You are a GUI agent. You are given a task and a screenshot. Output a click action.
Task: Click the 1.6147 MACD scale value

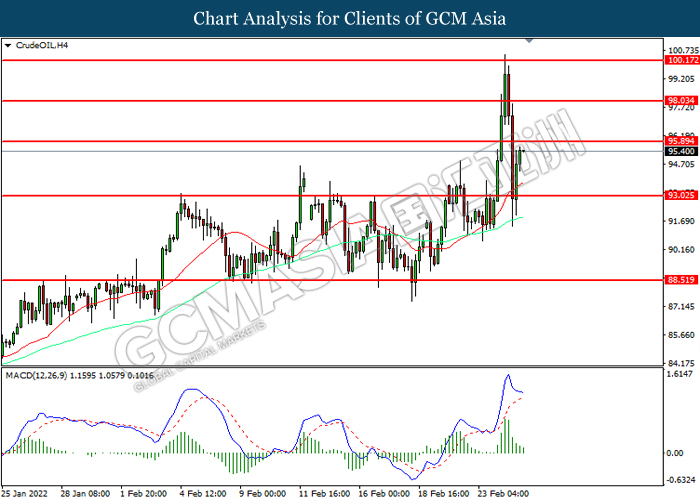pyautogui.click(x=680, y=374)
